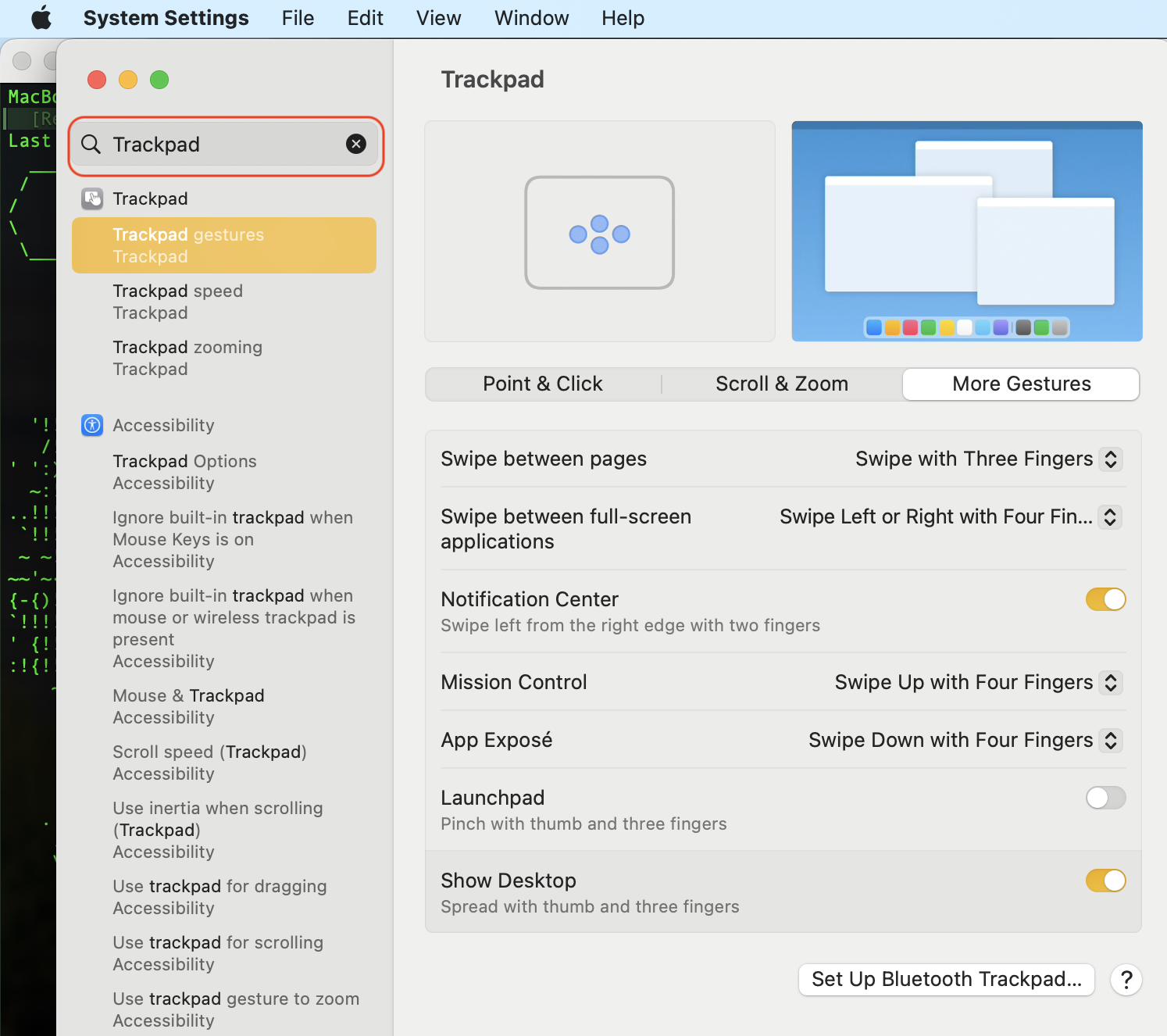Switch to the Scroll & Zoom tab
1167x1036 pixels.
coord(782,384)
